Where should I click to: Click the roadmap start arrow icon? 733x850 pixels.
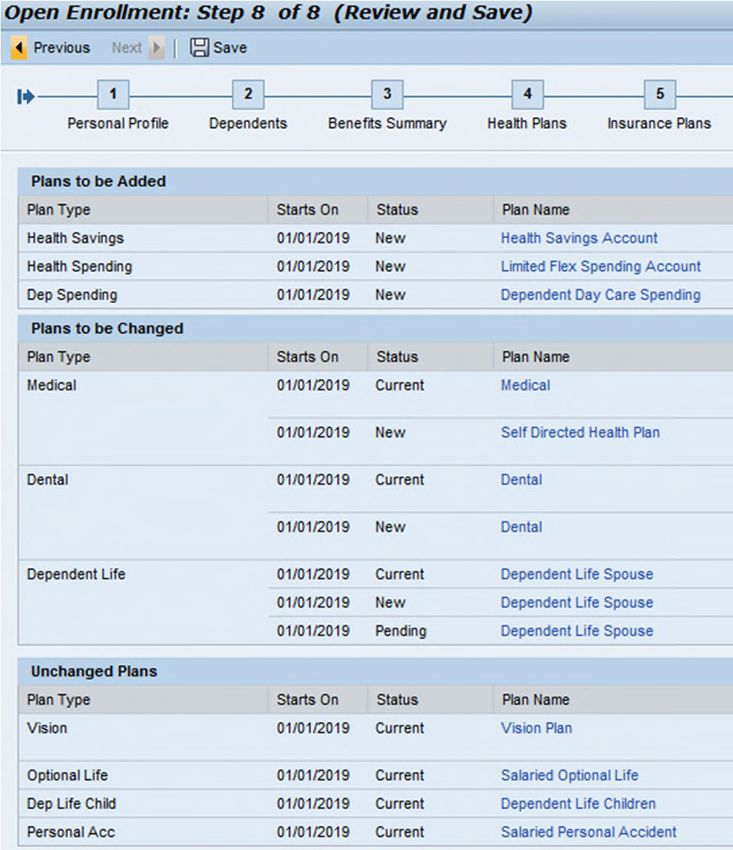pyautogui.click(x=25, y=97)
